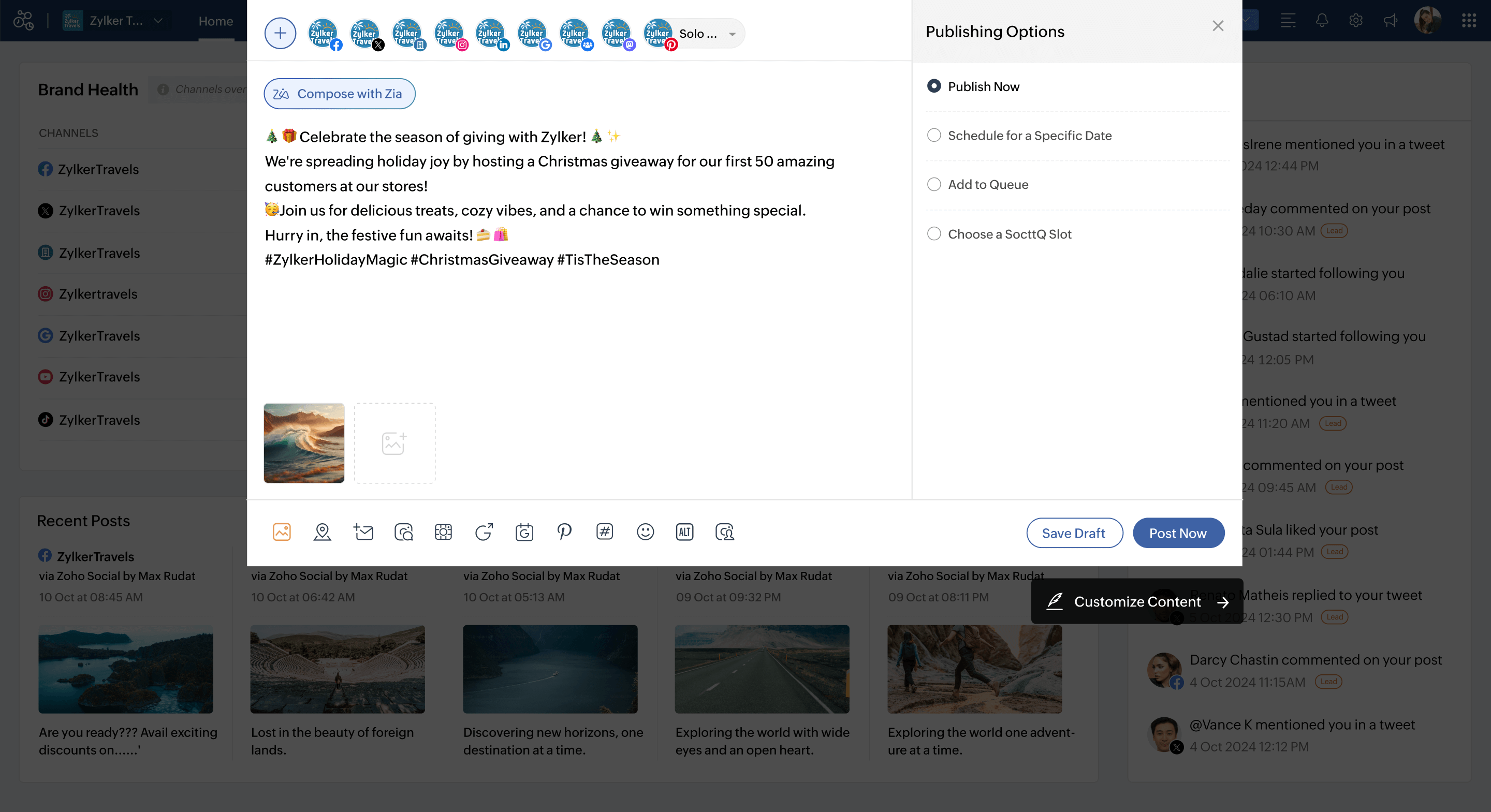
Task: Open the wave image thumbnail in the post
Action: 303,443
